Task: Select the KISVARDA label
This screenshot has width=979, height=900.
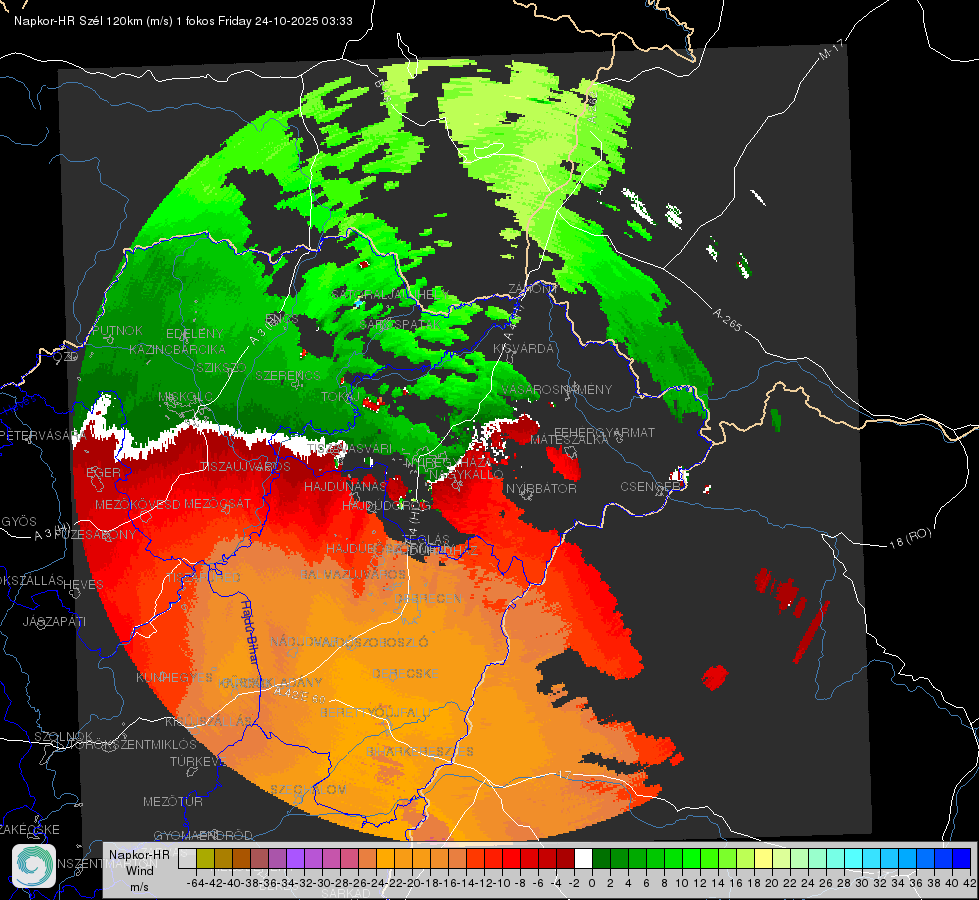Action: (523, 349)
